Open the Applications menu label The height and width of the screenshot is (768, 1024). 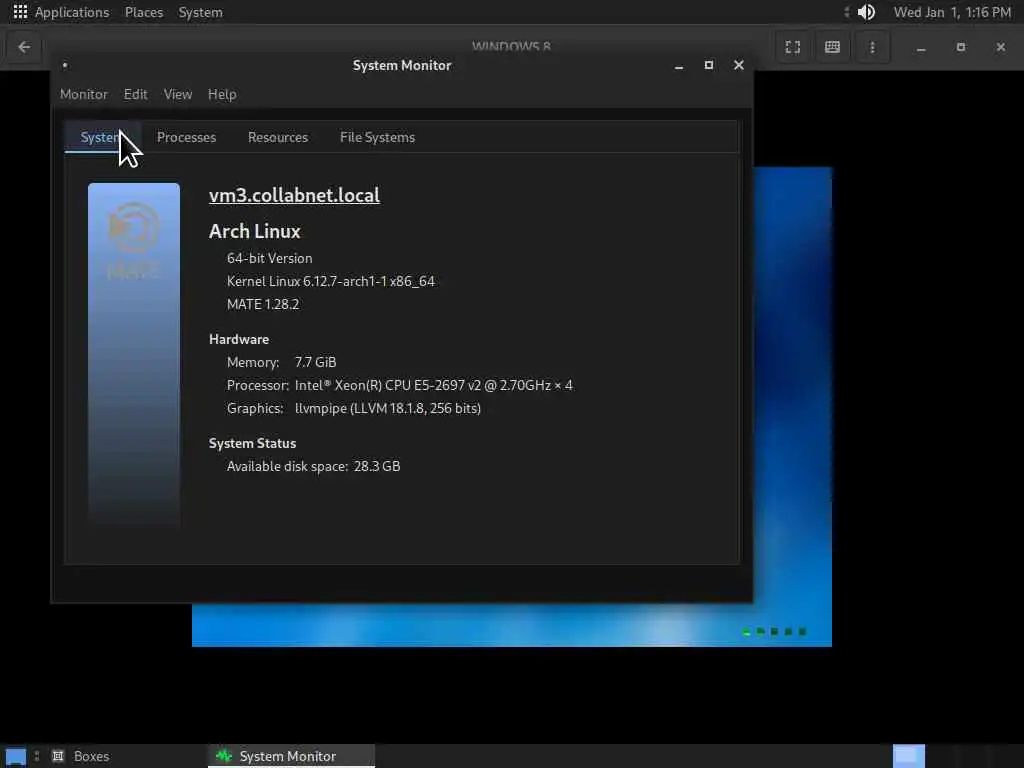tap(72, 12)
